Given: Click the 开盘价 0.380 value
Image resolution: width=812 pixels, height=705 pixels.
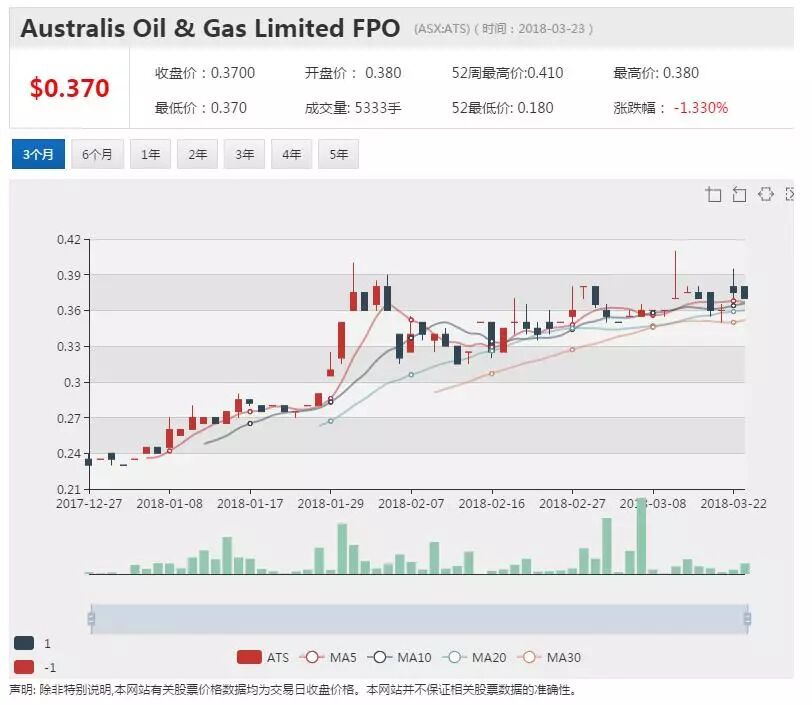Looking at the screenshot, I should (x=353, y=73).
